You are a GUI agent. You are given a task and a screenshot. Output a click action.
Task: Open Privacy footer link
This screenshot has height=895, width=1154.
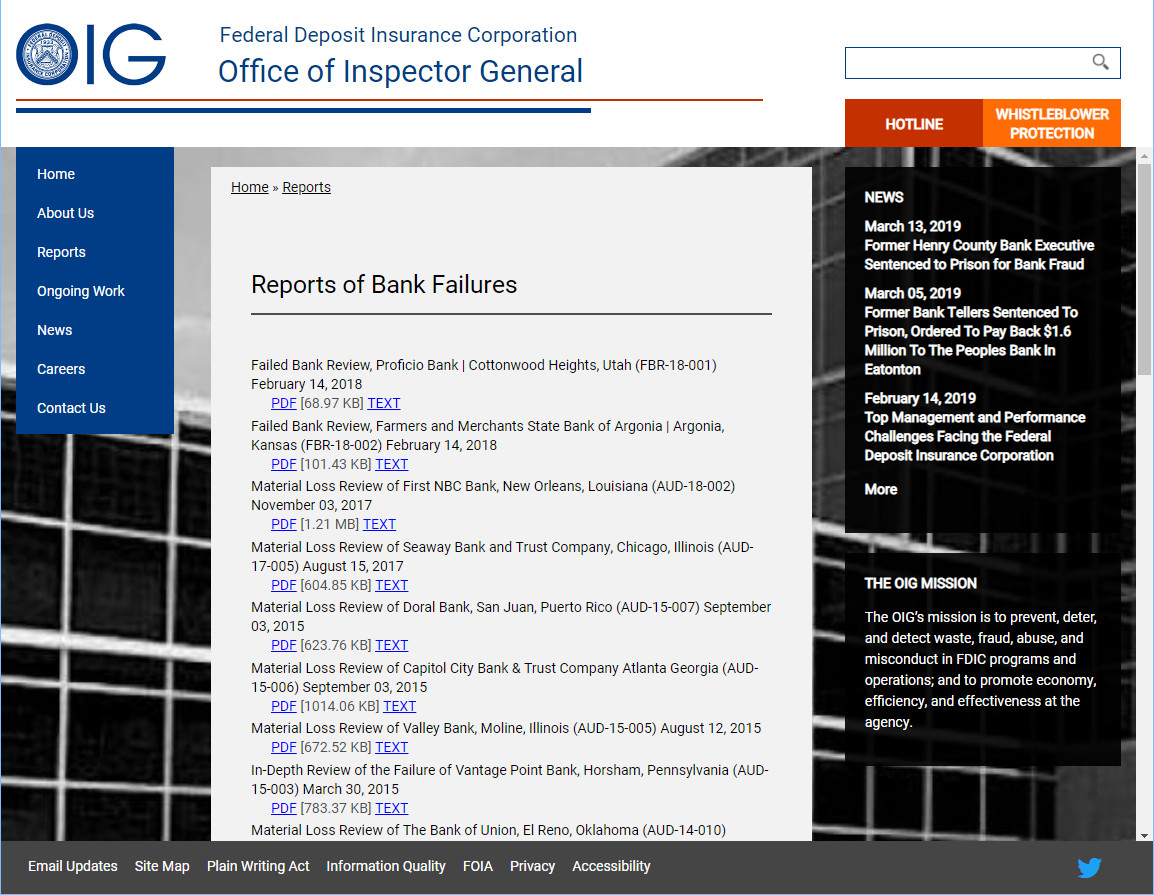(x=532, y=866)
